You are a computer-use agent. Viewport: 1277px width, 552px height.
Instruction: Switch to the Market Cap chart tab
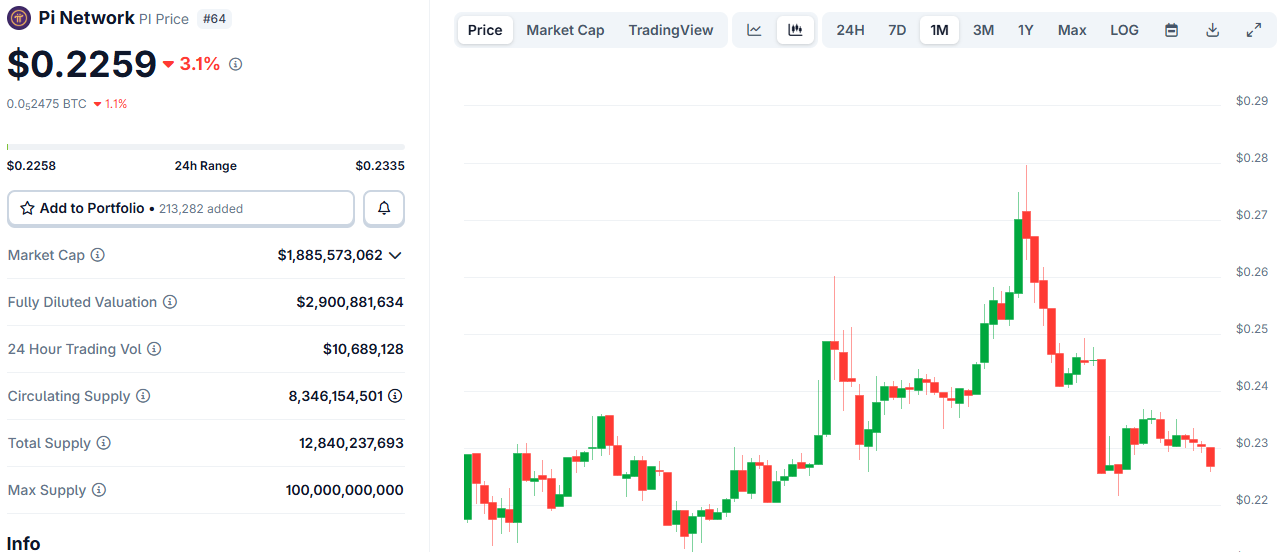565,30
